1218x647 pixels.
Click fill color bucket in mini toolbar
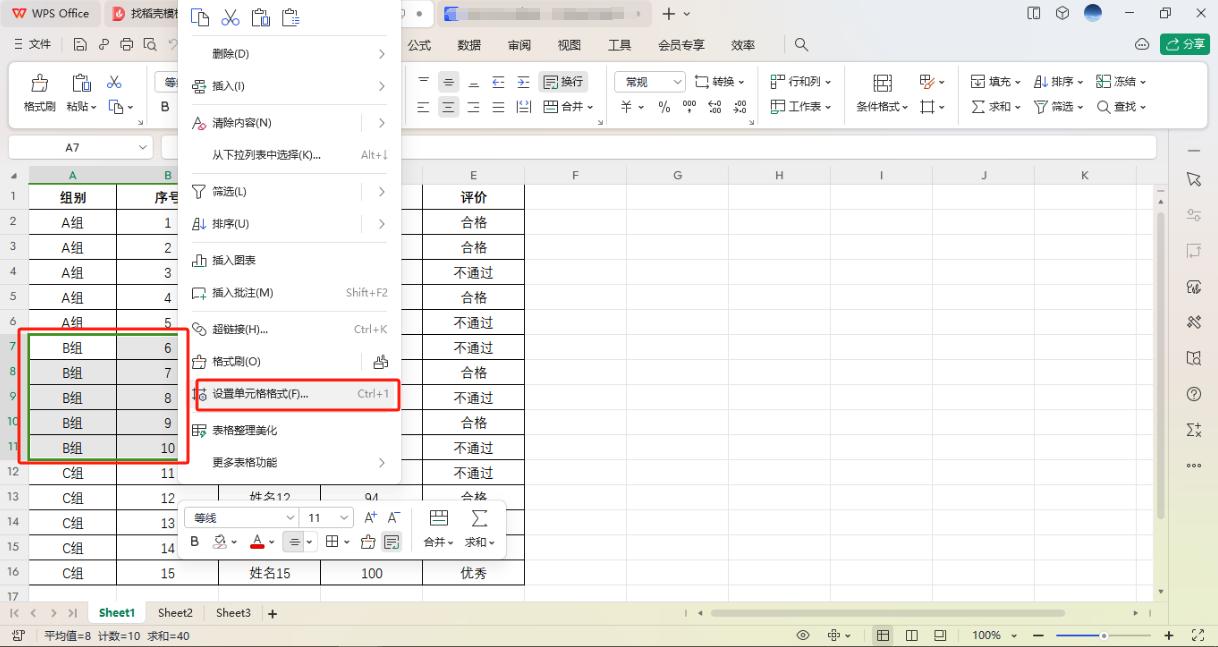(x=220, y=542)
